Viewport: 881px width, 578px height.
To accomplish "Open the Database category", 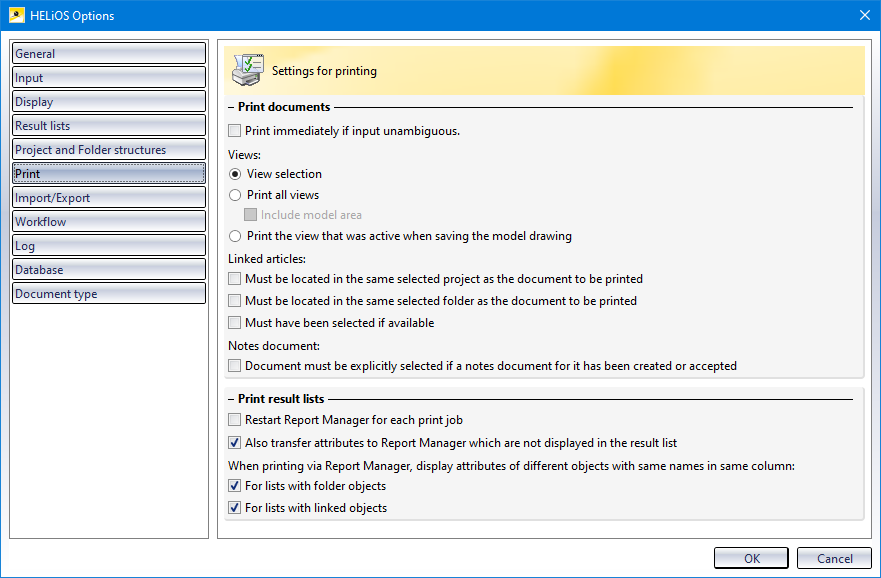I will coord(109,270).
